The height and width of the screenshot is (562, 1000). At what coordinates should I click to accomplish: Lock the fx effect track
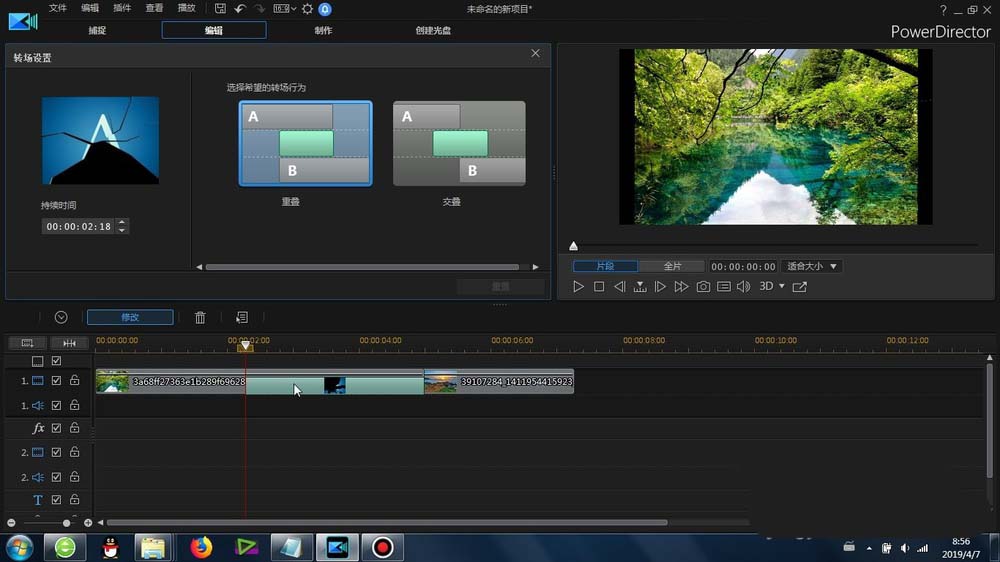75,427
